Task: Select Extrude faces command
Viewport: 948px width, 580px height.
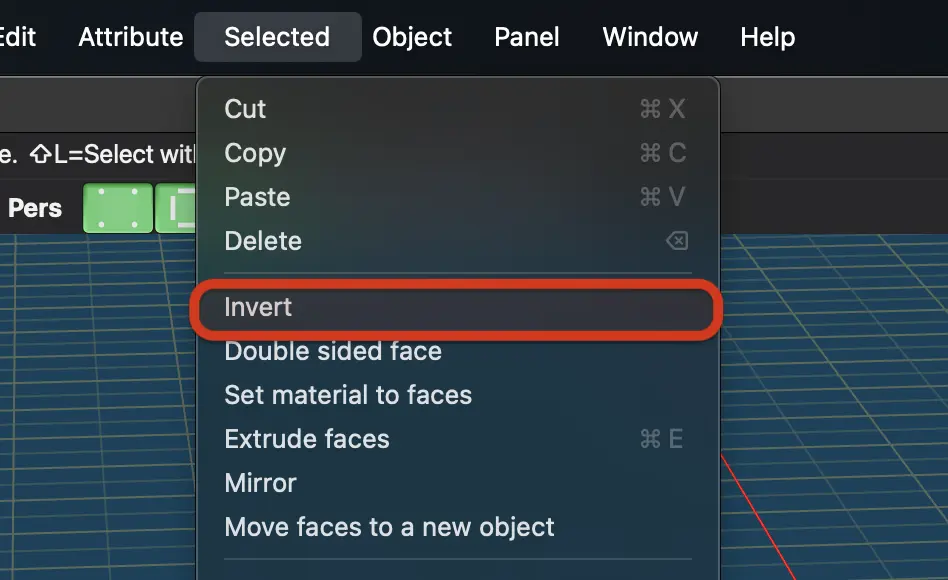Action: (458, 439)
